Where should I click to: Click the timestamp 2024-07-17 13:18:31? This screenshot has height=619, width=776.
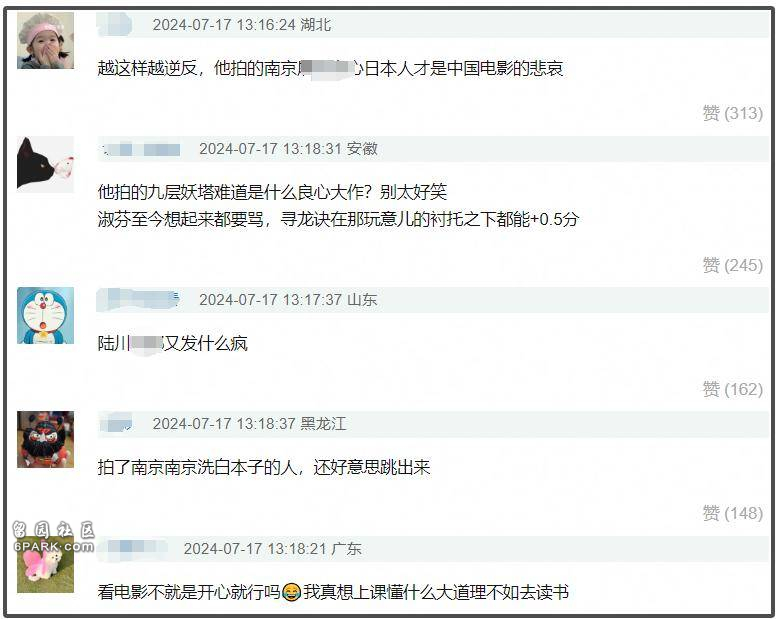pos(270,149)
